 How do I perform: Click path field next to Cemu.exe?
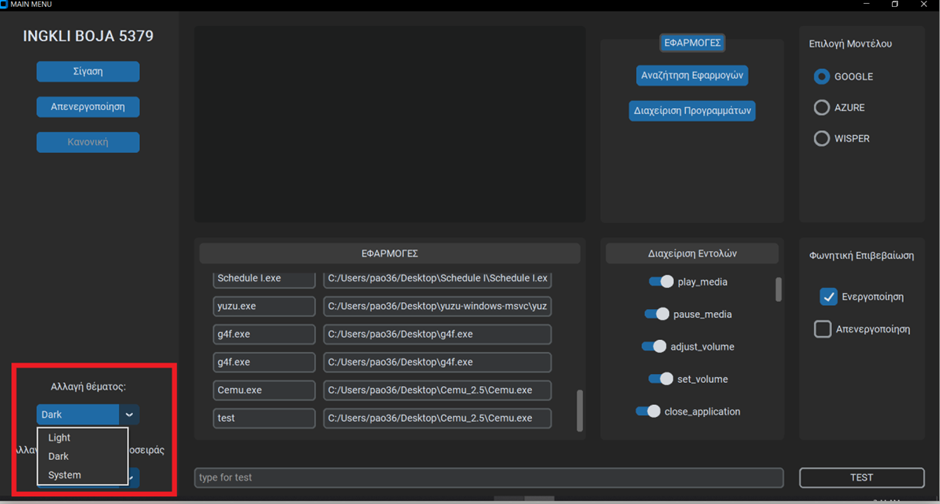point(437,390)
